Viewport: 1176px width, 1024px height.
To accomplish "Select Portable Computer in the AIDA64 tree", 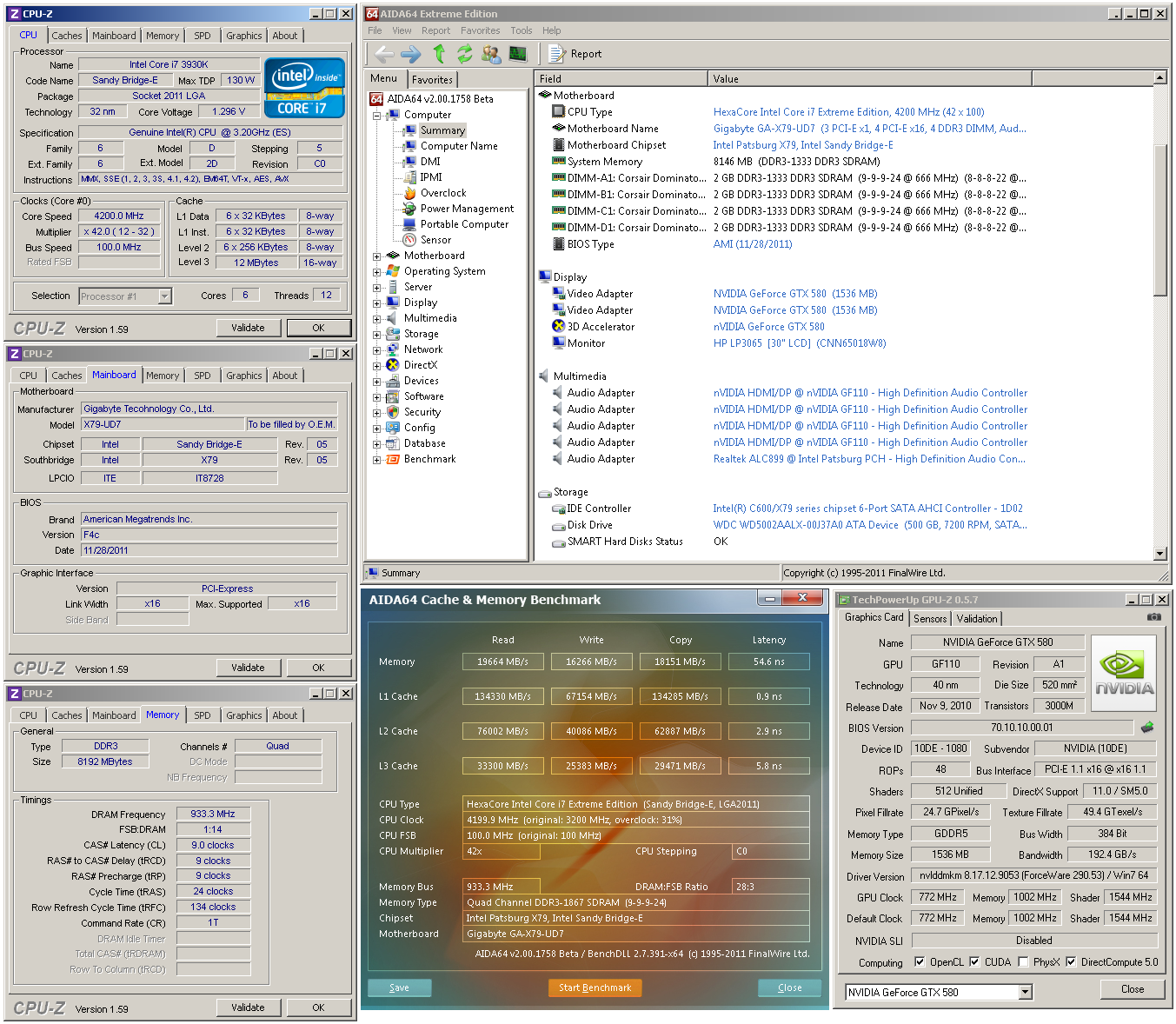I will 464,224.
